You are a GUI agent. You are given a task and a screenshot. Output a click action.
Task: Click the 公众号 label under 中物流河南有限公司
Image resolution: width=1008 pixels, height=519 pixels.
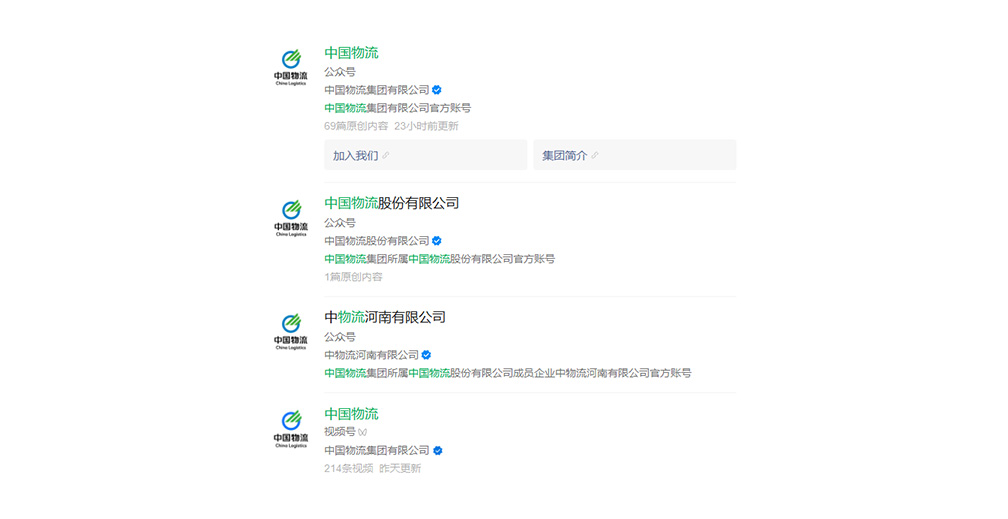coord(339,337)
